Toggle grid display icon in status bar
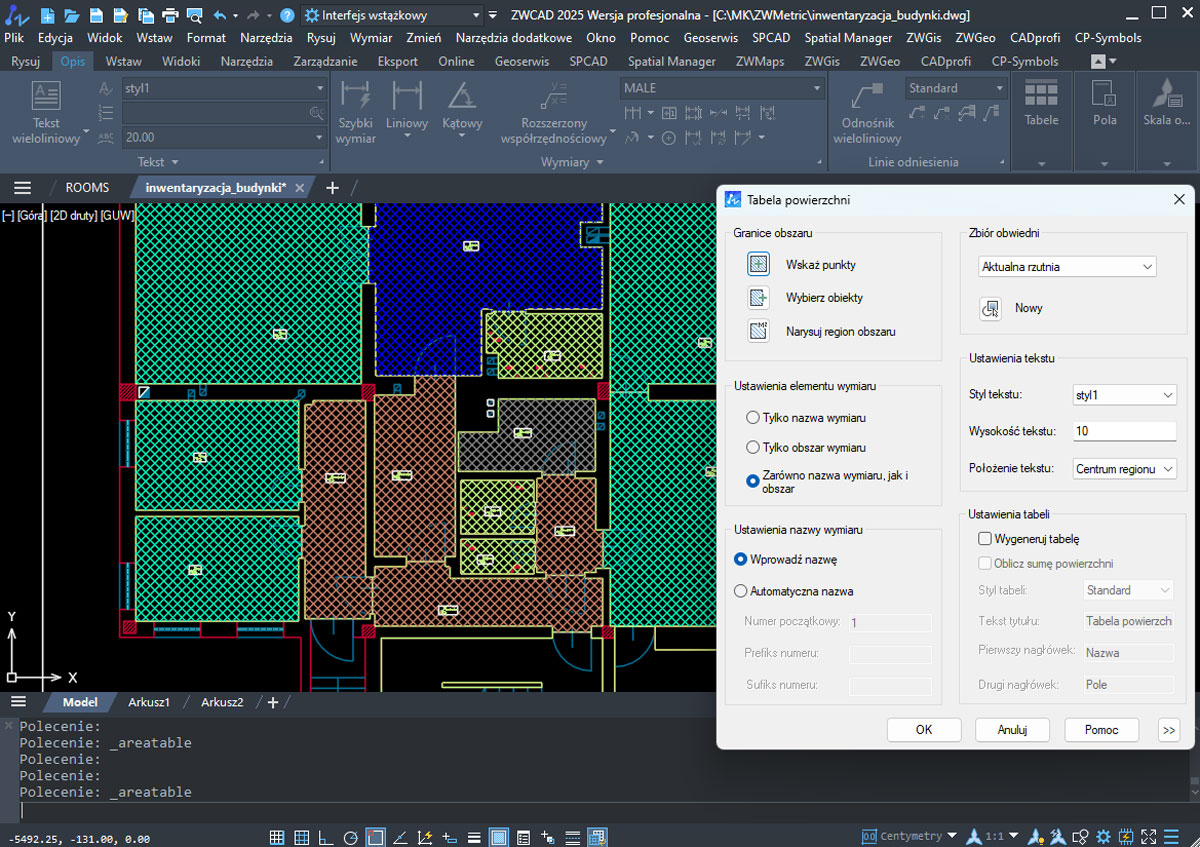The height and width of the screenshot is (847, 1200). pos(277,837)
